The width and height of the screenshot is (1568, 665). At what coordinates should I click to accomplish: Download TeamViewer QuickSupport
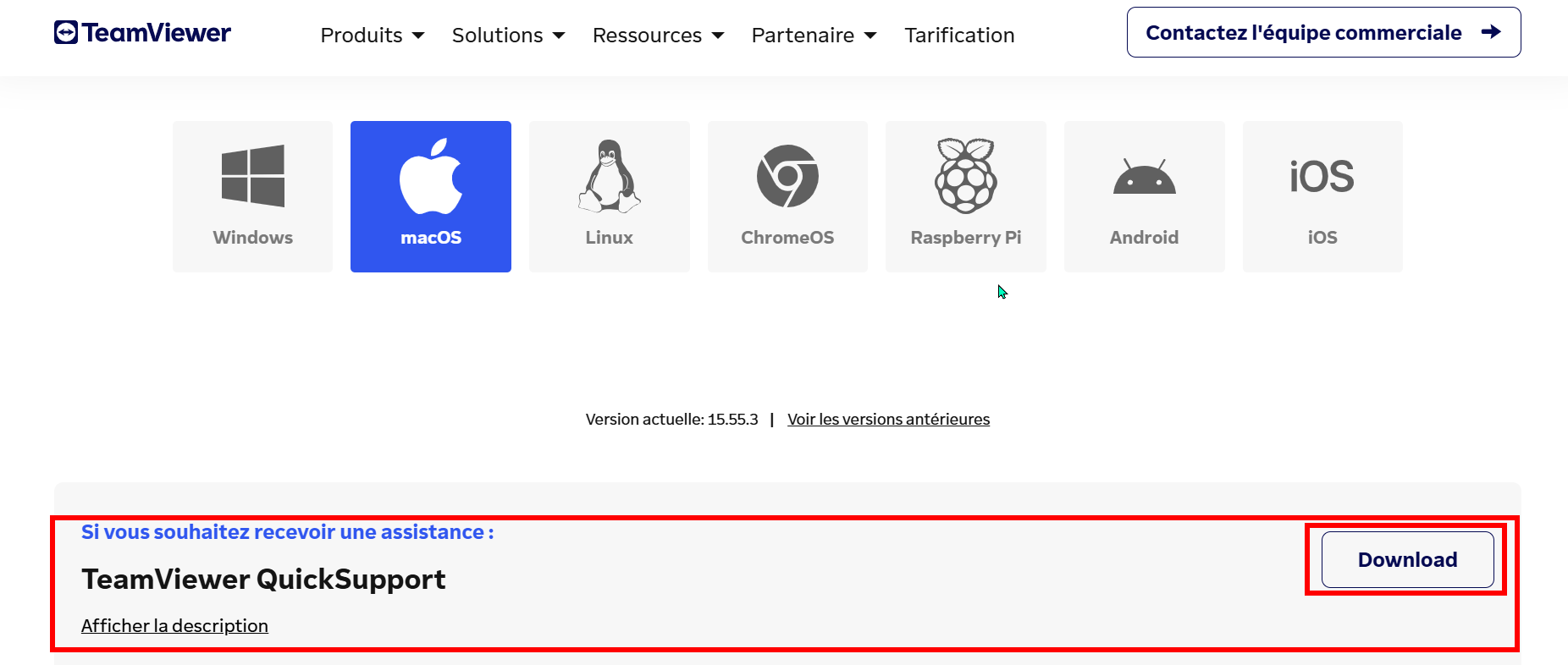1407,559
